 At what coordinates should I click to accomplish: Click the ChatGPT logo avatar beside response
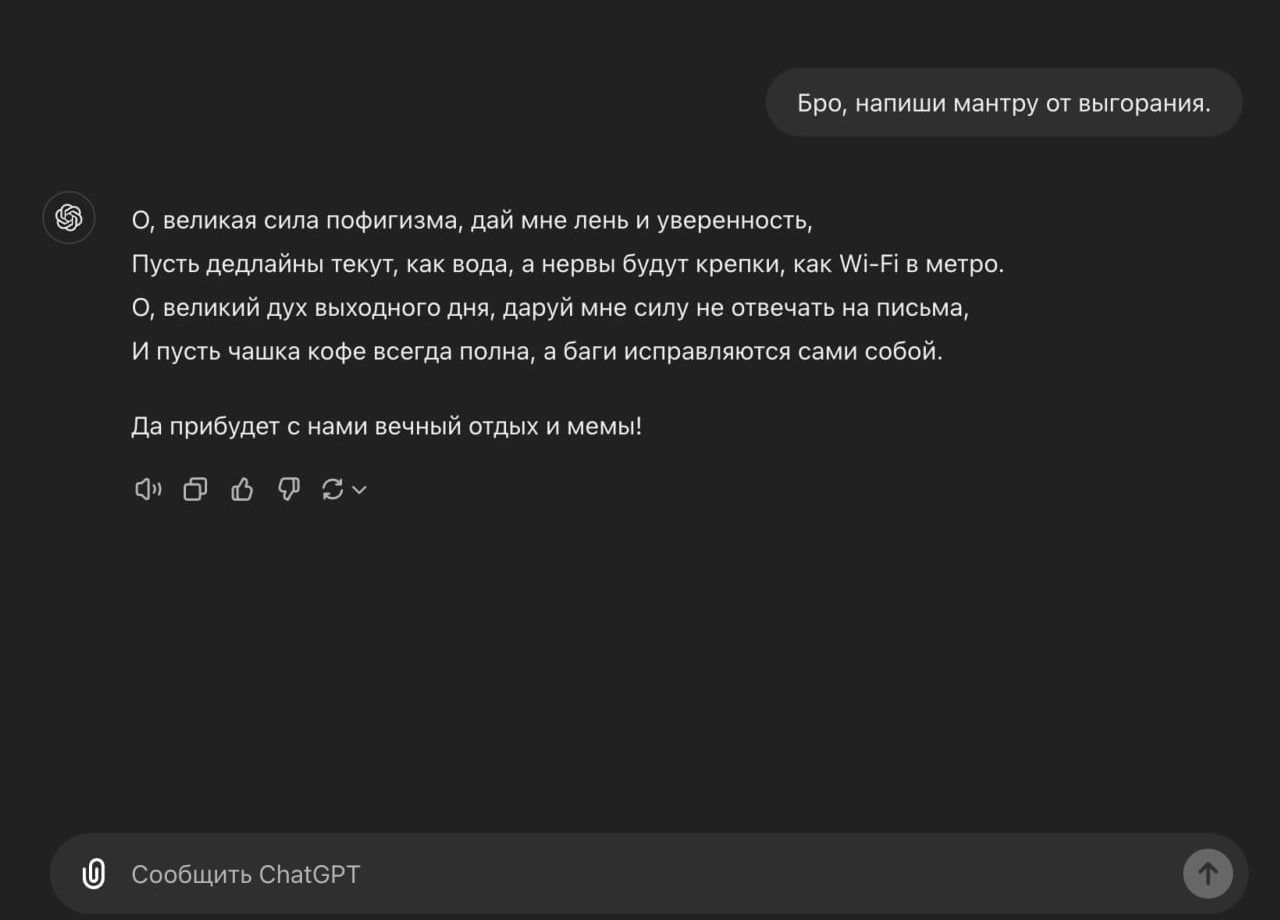click(x=69, y=218)
